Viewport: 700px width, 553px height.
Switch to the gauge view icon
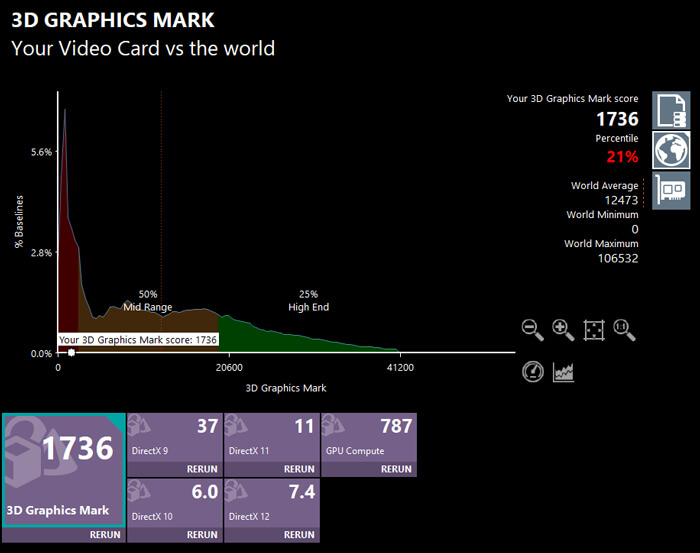pyautogui.click(x=533, y=371)
